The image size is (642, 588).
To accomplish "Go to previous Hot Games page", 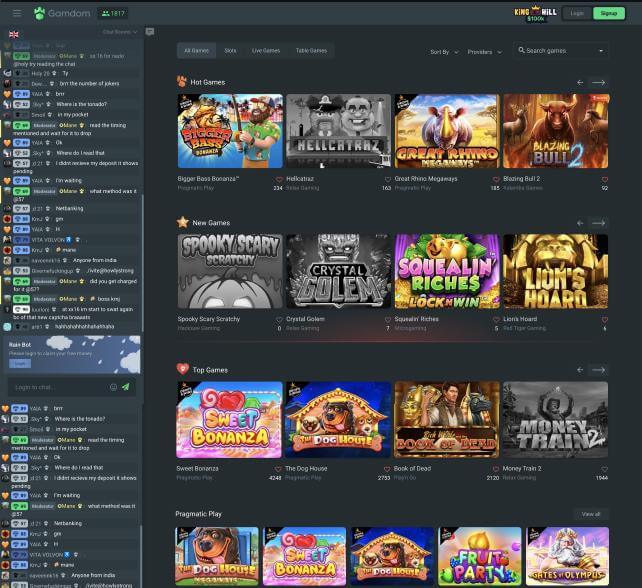I will pos(580,82).
